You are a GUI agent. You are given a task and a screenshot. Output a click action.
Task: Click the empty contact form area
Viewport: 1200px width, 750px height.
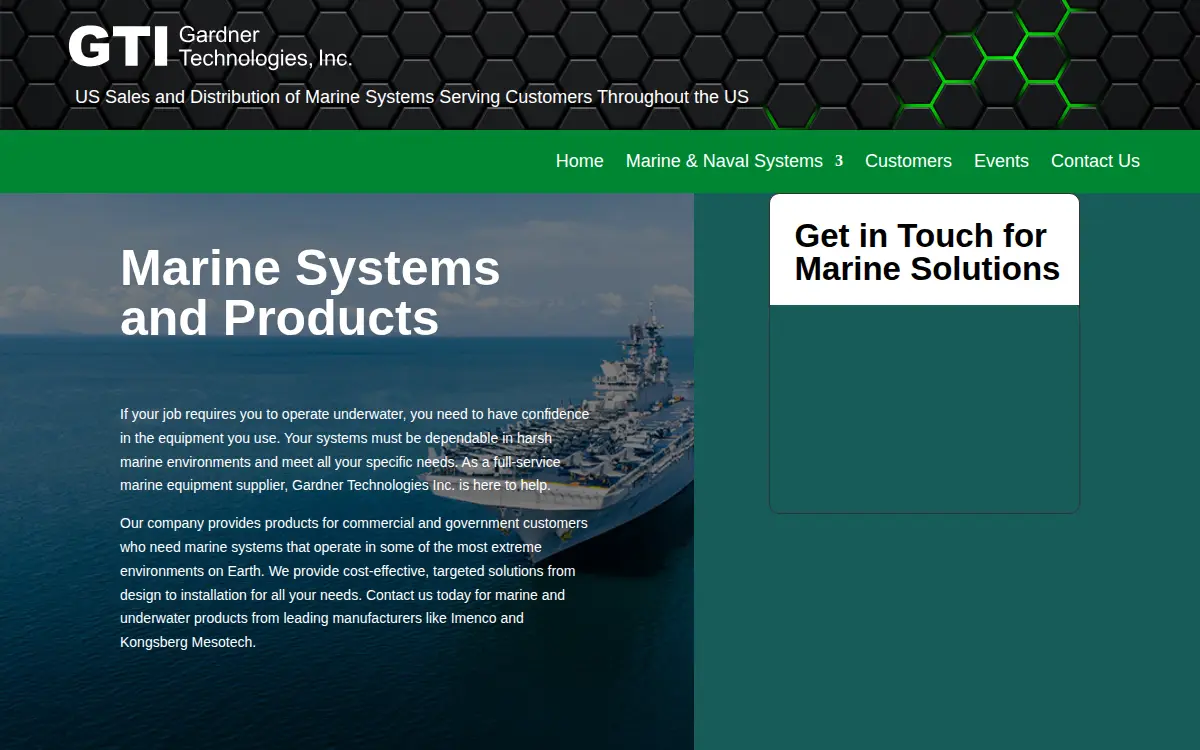click(924, 408)
